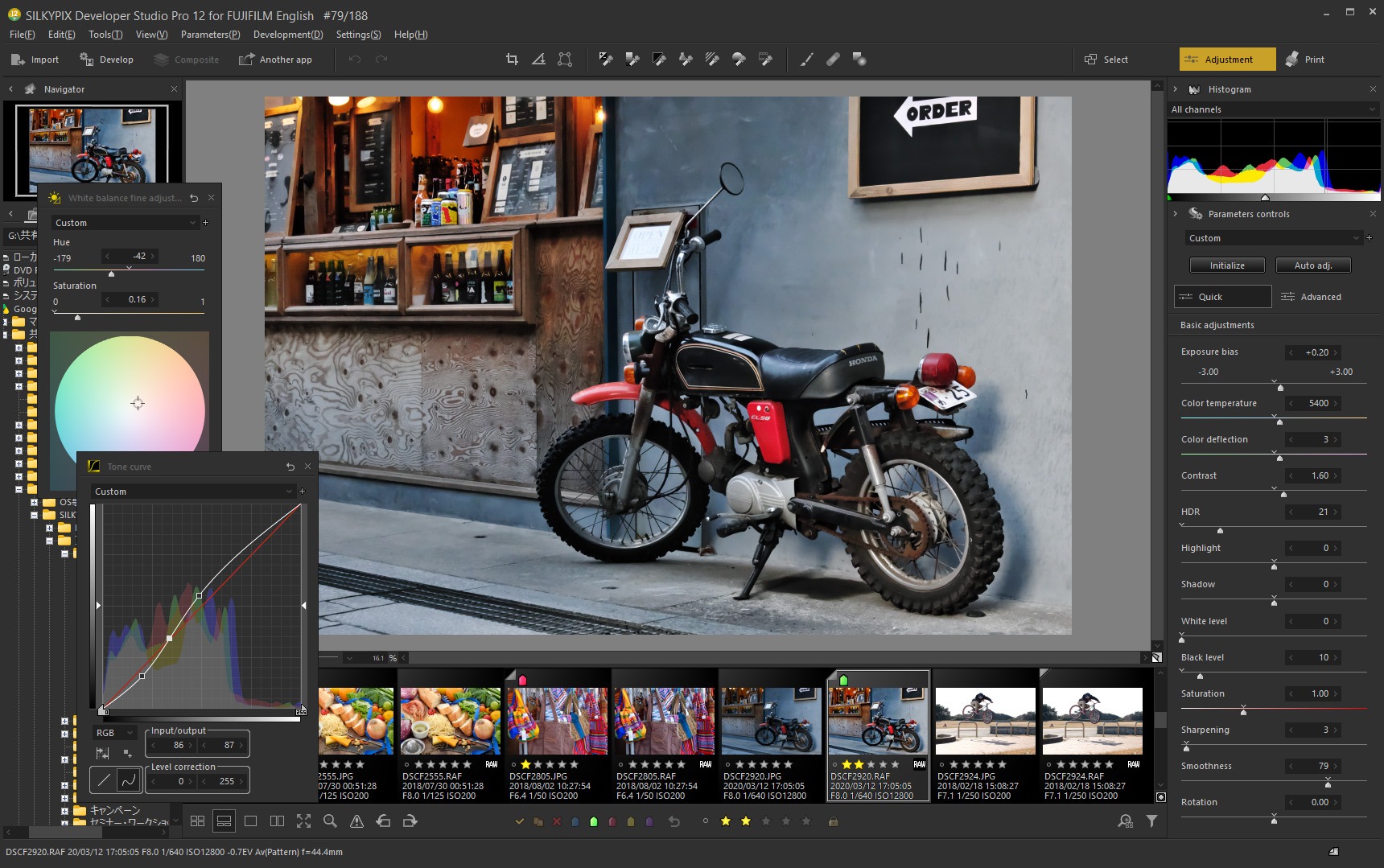Click the tone curve flip icon
Viewport: 1384px width, 868px height.
pyautogui.click(x=102, y=754)
